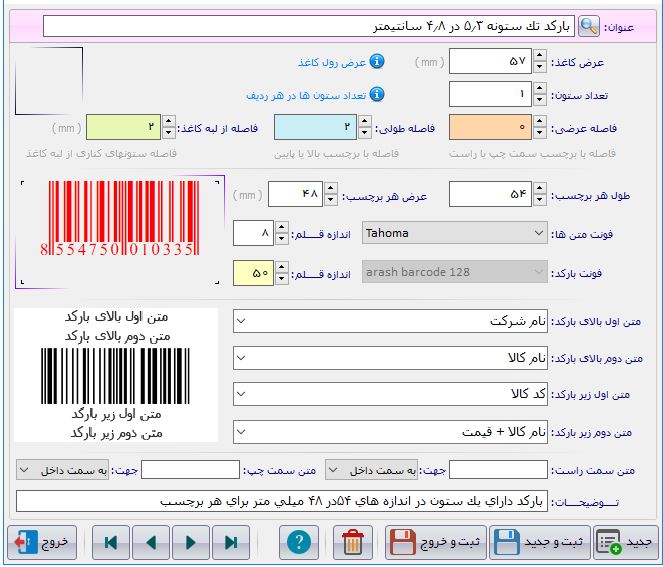
Task: Expand the نام شرکت dropdown above barcode
Action: [x=390, y=322]
